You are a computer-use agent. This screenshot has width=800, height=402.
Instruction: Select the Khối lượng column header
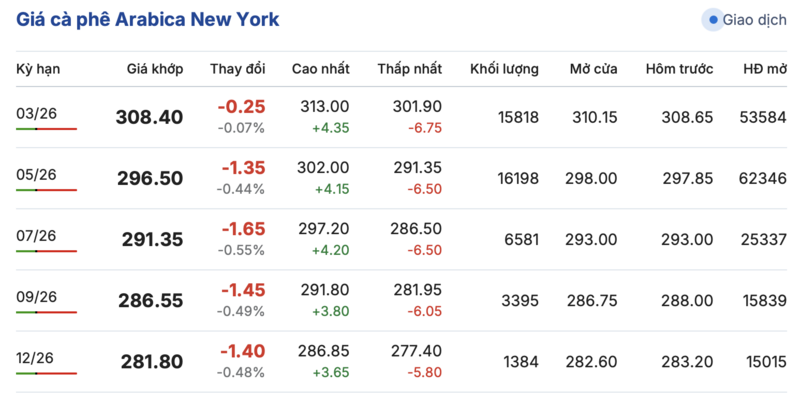pyautogui.click(x=504, y=69)
